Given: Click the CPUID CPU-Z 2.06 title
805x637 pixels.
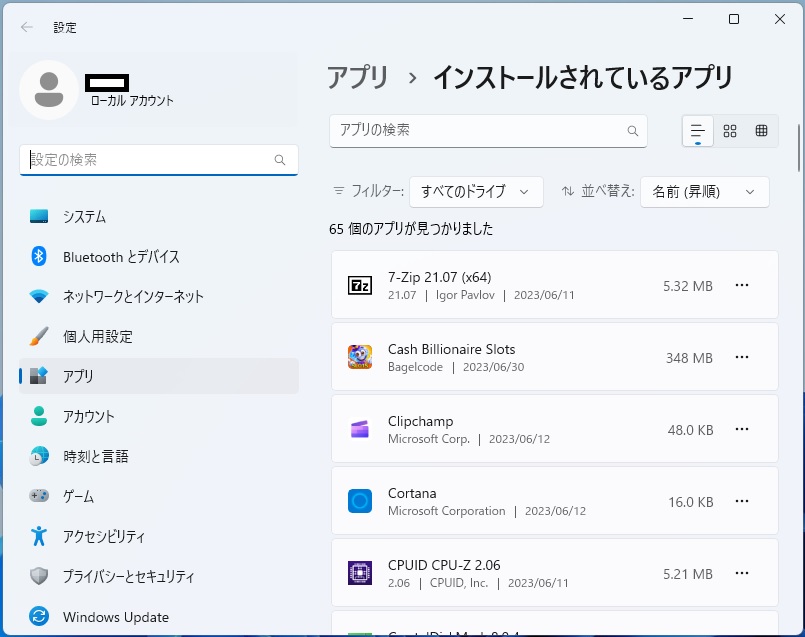Looking at the screenshot, I should tap(444, 565).
